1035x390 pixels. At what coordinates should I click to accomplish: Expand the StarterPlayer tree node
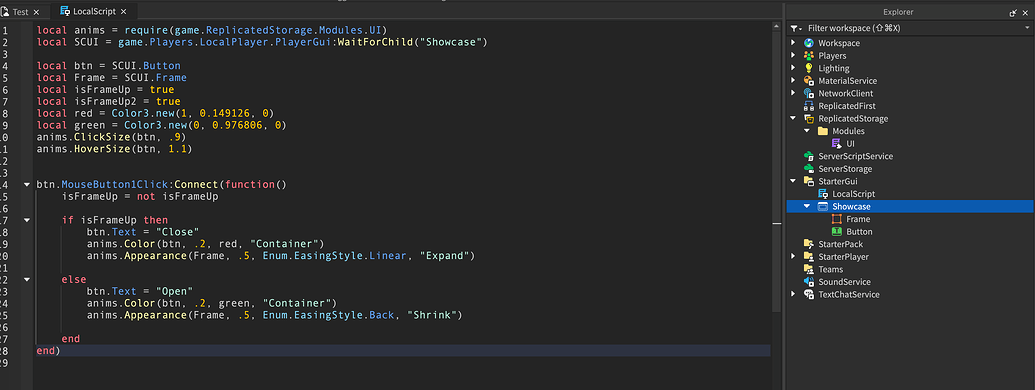point(793,257)
